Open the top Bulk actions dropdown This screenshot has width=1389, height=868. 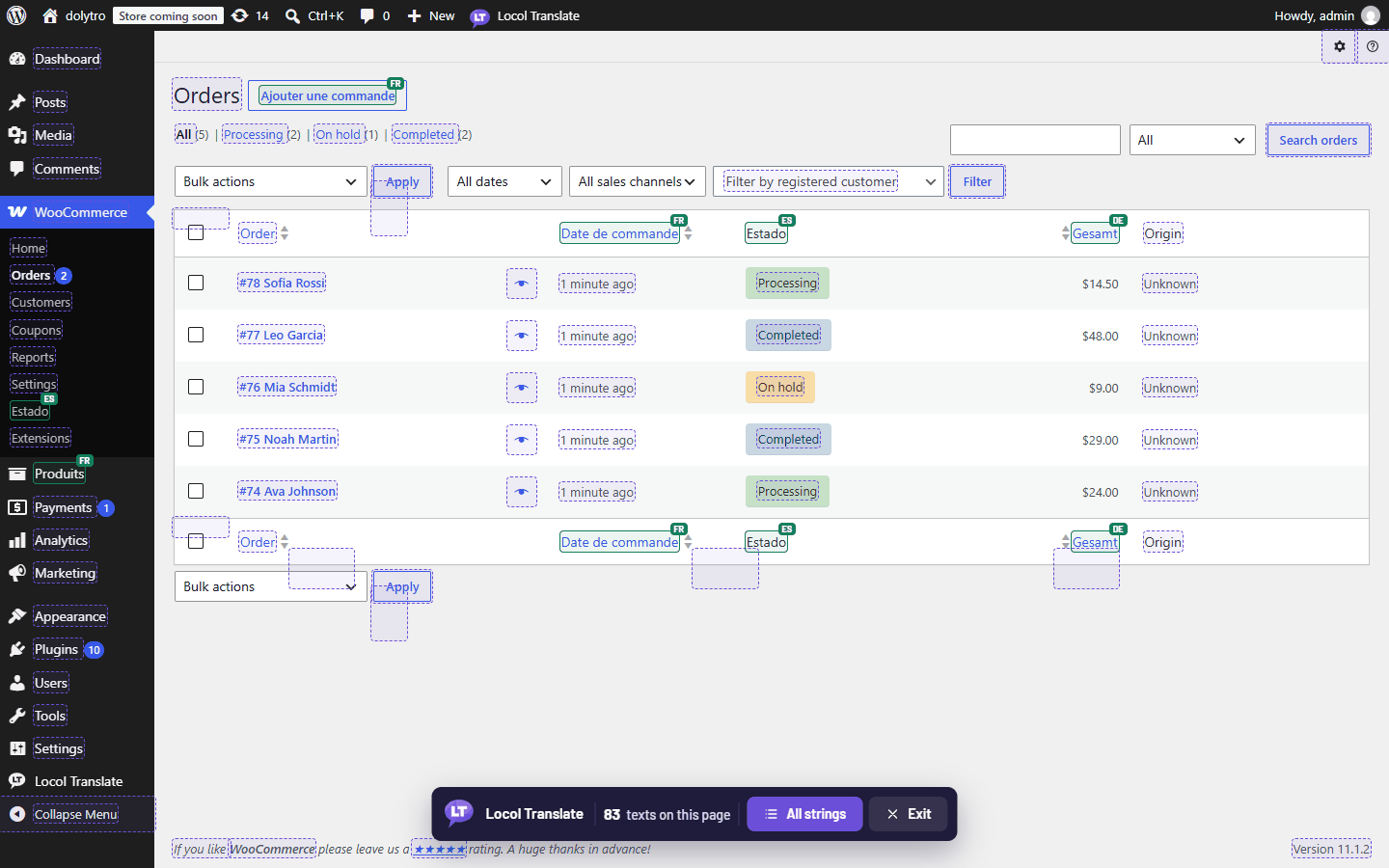click(x=270, y=181)
